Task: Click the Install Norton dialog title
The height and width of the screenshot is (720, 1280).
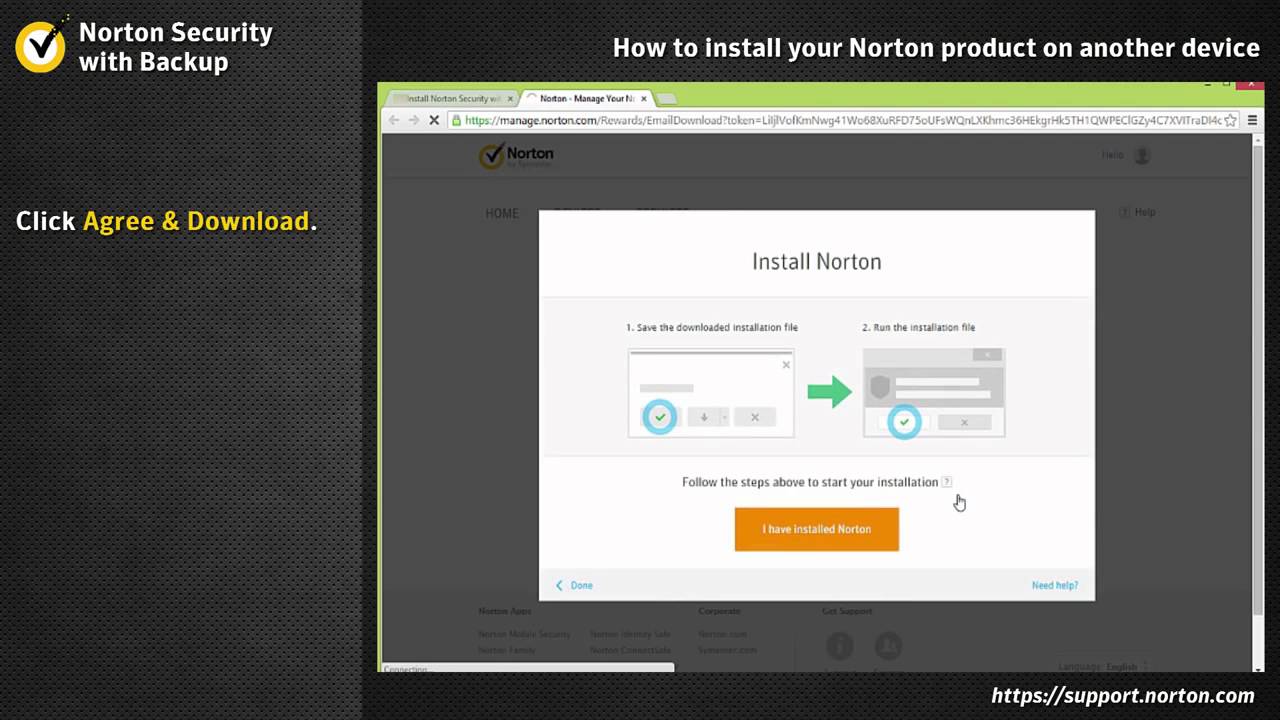Action: coord(817,262)
